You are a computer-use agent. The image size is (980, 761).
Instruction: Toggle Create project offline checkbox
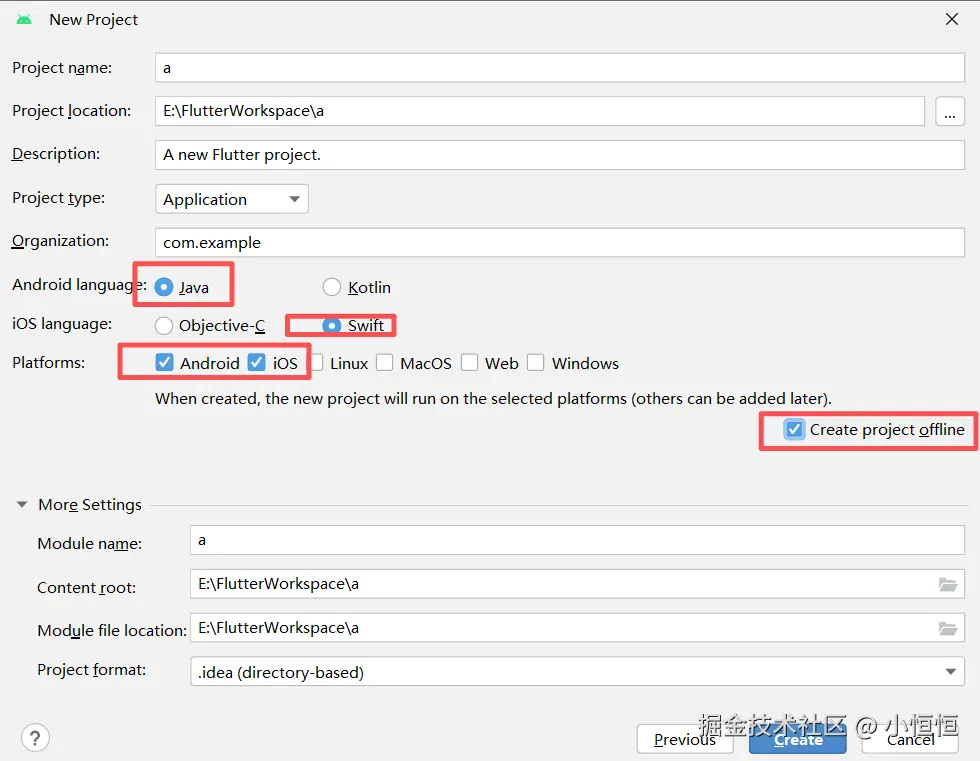click(x=794, y=429)
